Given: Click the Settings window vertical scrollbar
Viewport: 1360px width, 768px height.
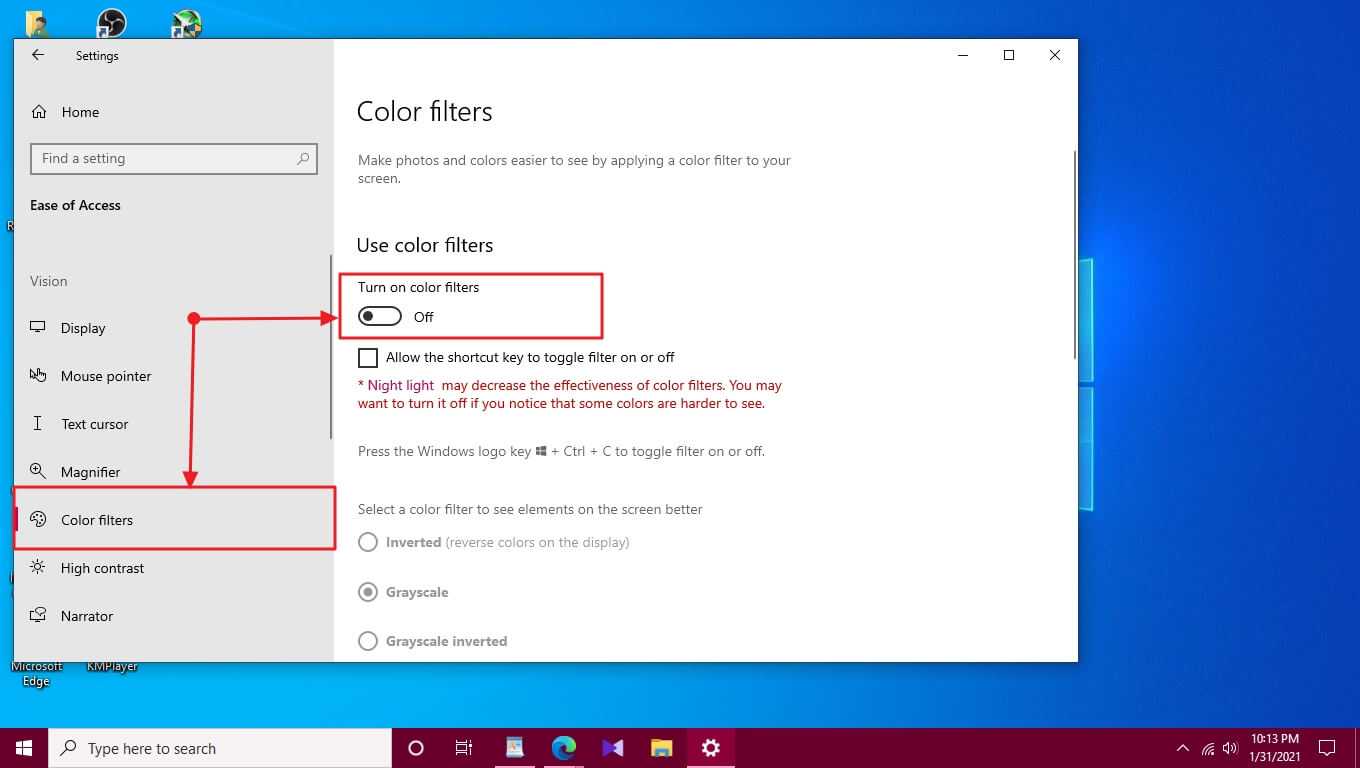Looking at the screenshot, I should (1075, 255).
